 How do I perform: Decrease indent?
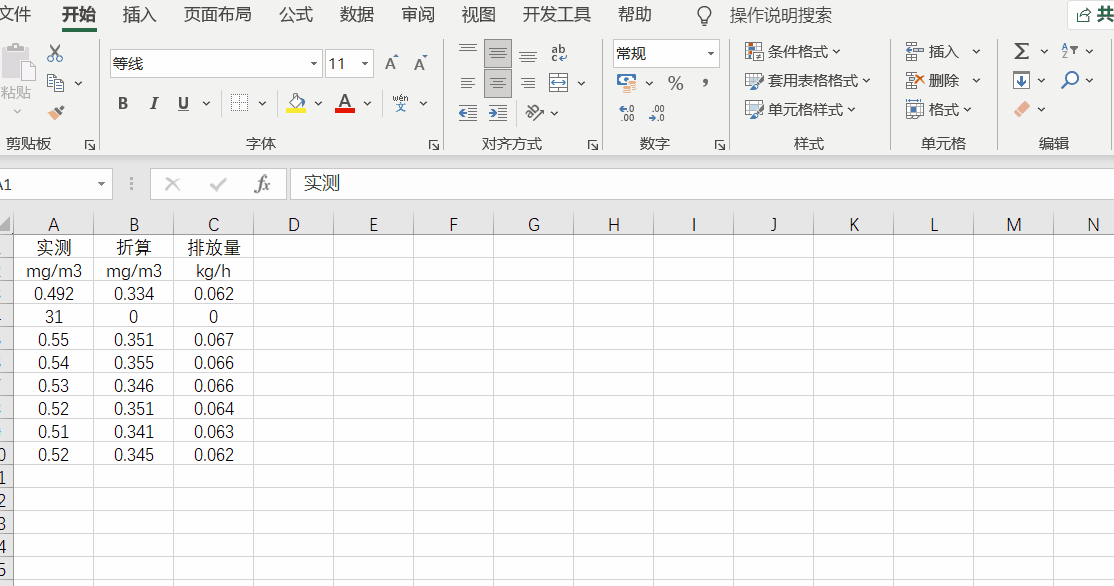point(467,113)
